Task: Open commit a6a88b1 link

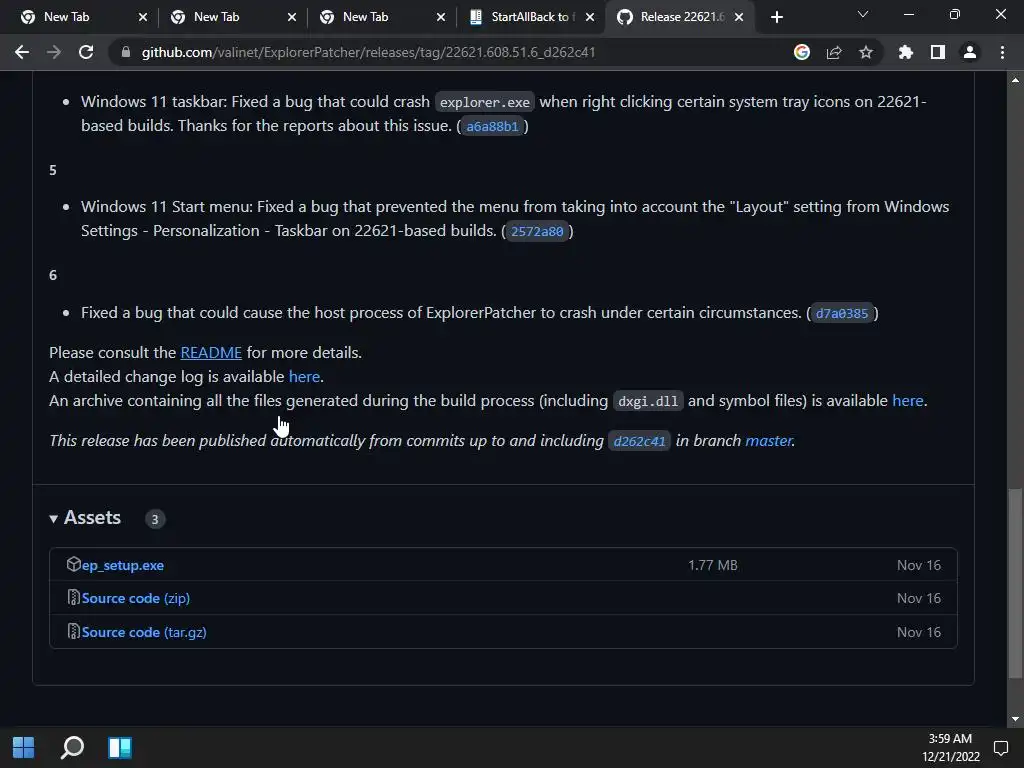Action: [x=492, y=126]
